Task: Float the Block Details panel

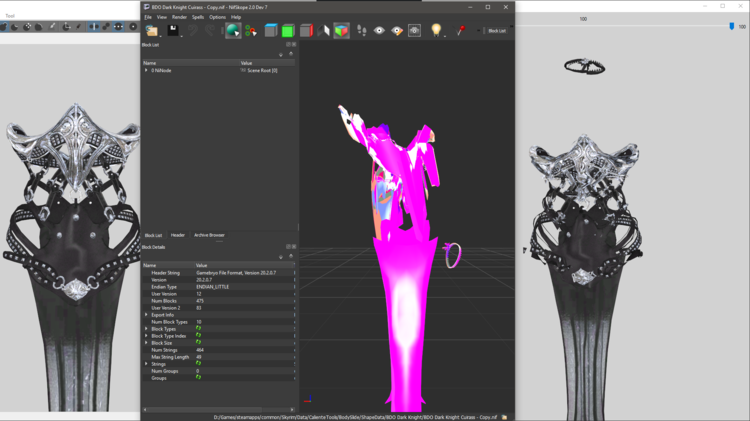Action: (288, 247)
